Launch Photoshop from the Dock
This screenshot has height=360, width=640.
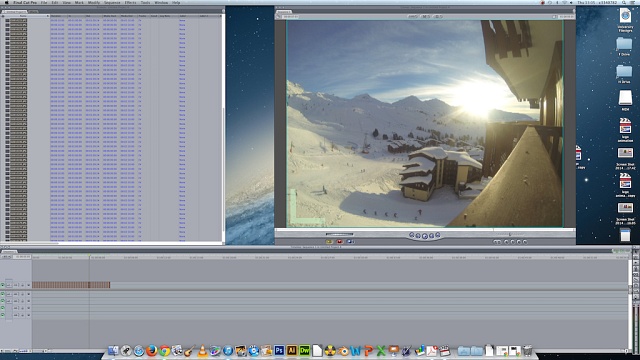click(x=279, y=351)
